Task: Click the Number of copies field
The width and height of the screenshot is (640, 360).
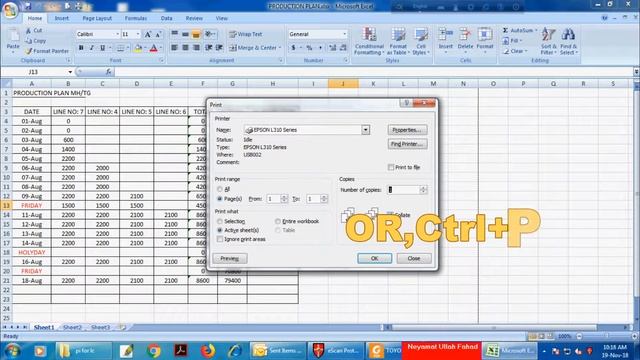Action: click(x=403, y=190)
